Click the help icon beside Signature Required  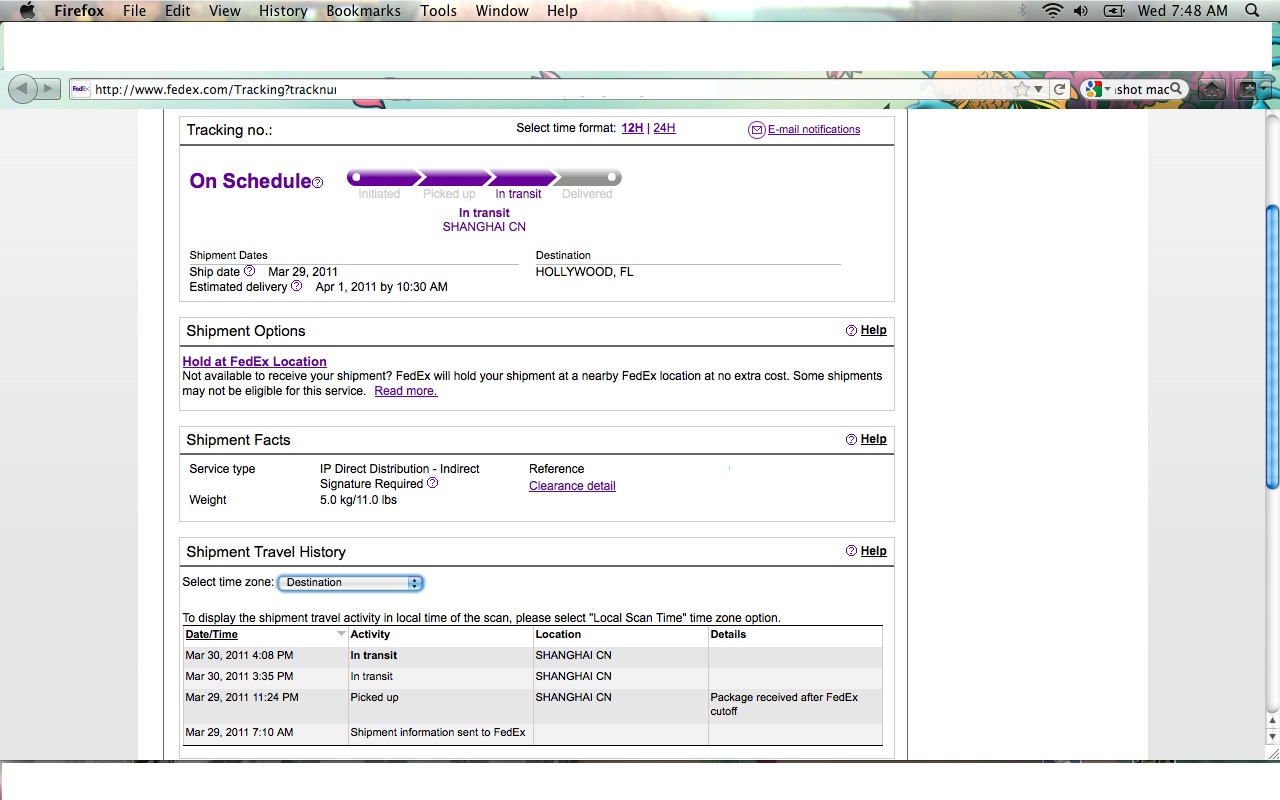[433, 483]
